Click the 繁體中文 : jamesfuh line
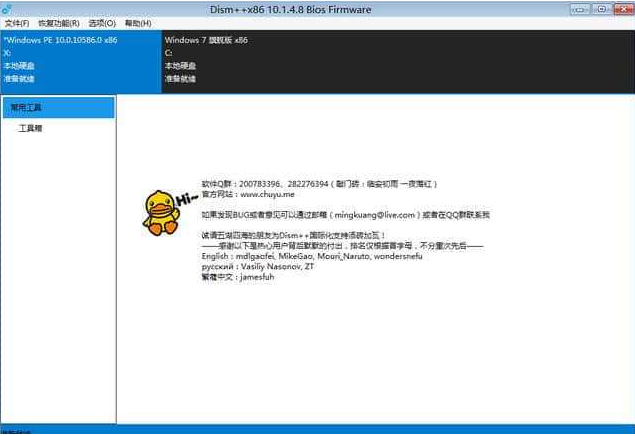The width and height of the screenshot is (635, 436). [238, 277]
